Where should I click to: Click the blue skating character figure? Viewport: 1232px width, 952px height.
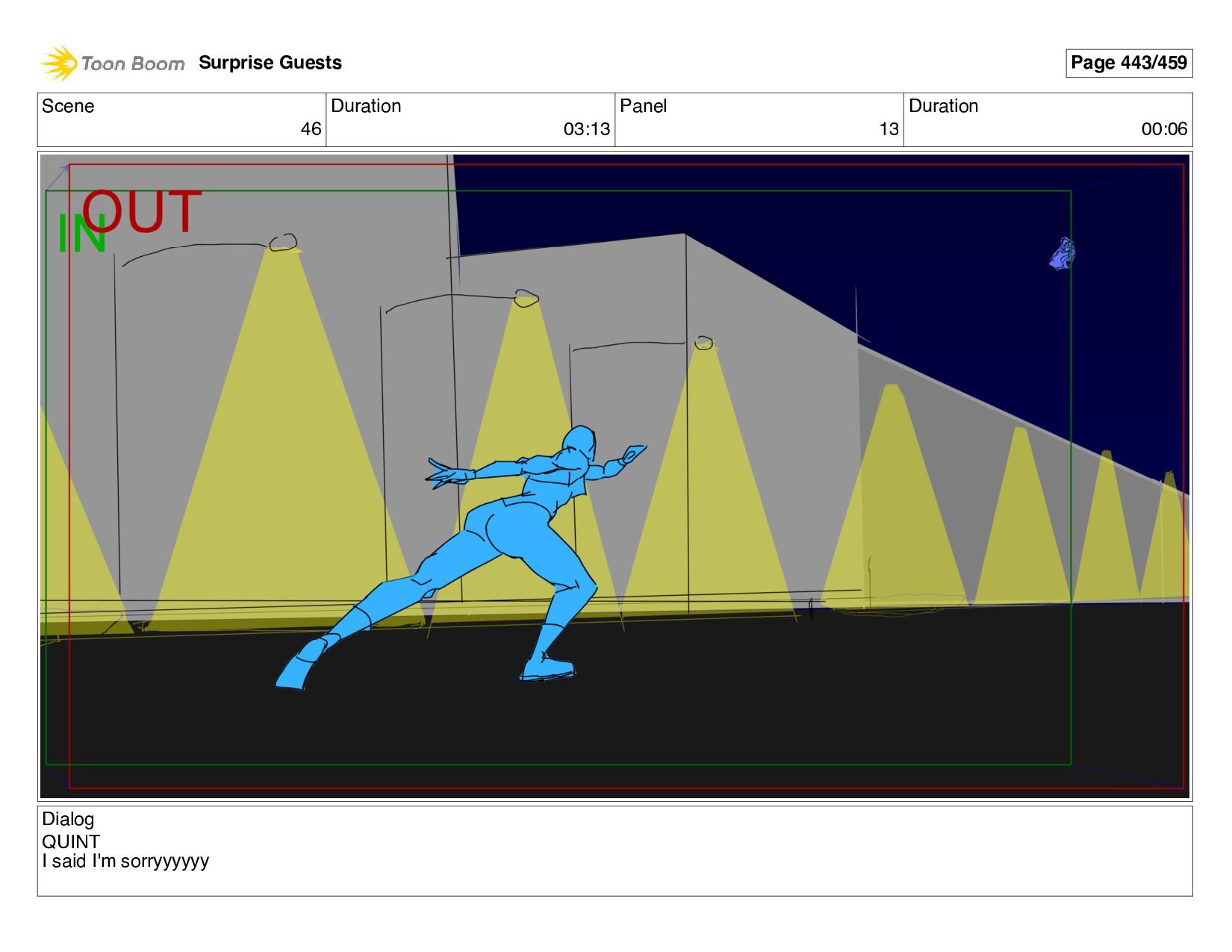pyautogui.click(x=461, y=558)
